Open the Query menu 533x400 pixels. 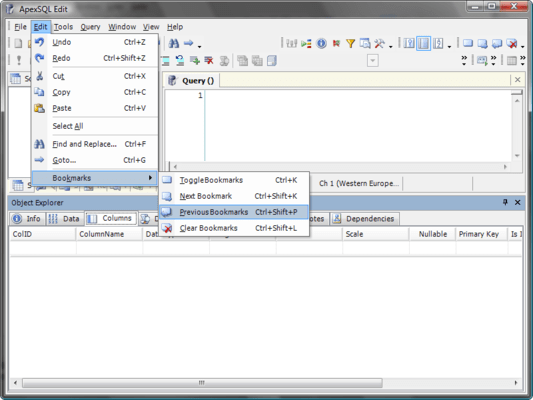[x=90, y=27]
